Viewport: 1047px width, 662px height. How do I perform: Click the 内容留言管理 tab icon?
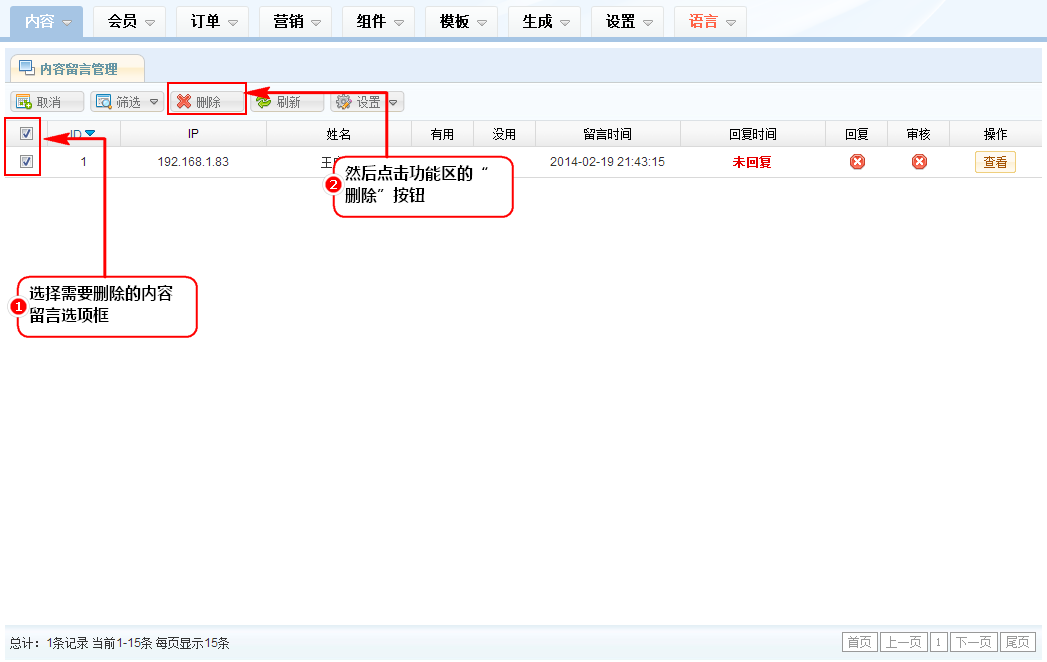28,69
